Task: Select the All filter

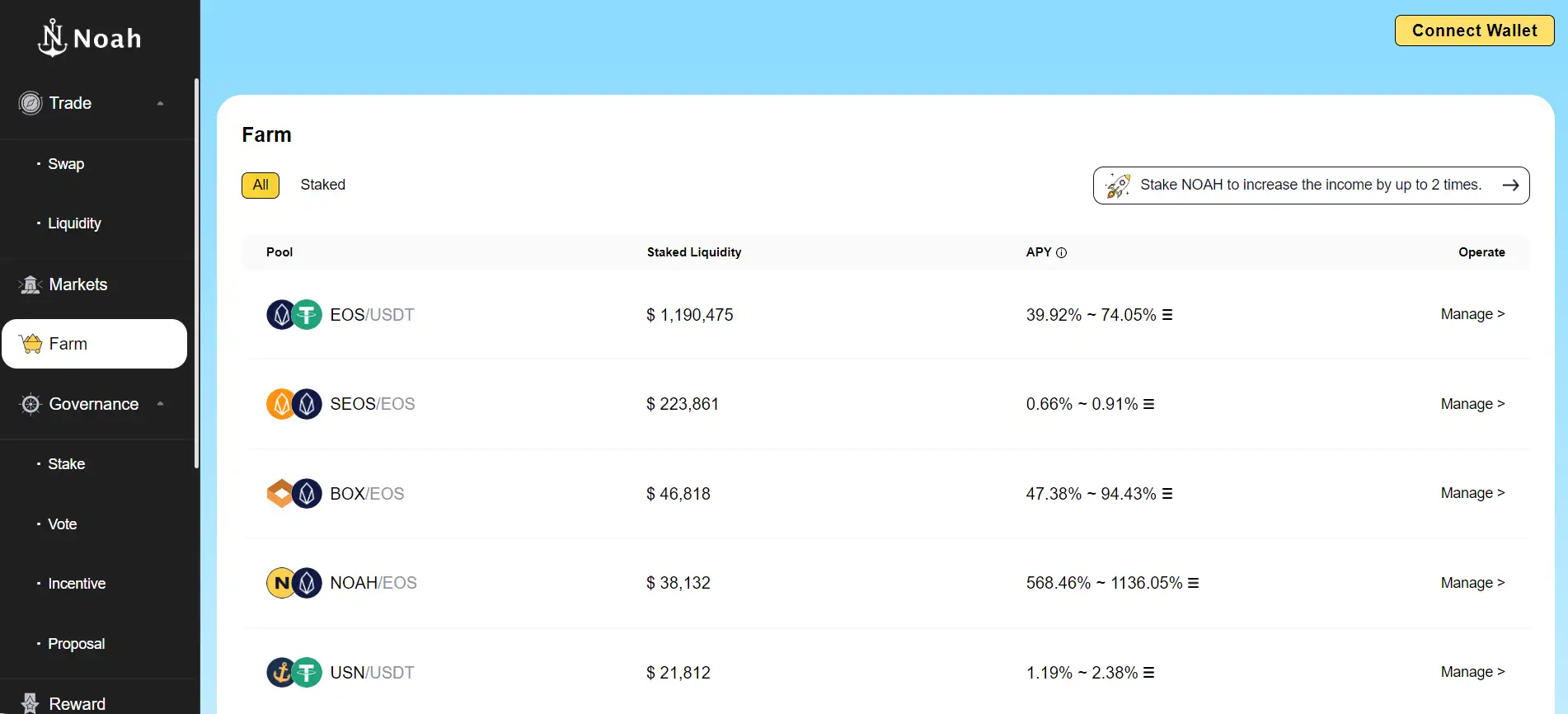Action: [x=261, y=186]
